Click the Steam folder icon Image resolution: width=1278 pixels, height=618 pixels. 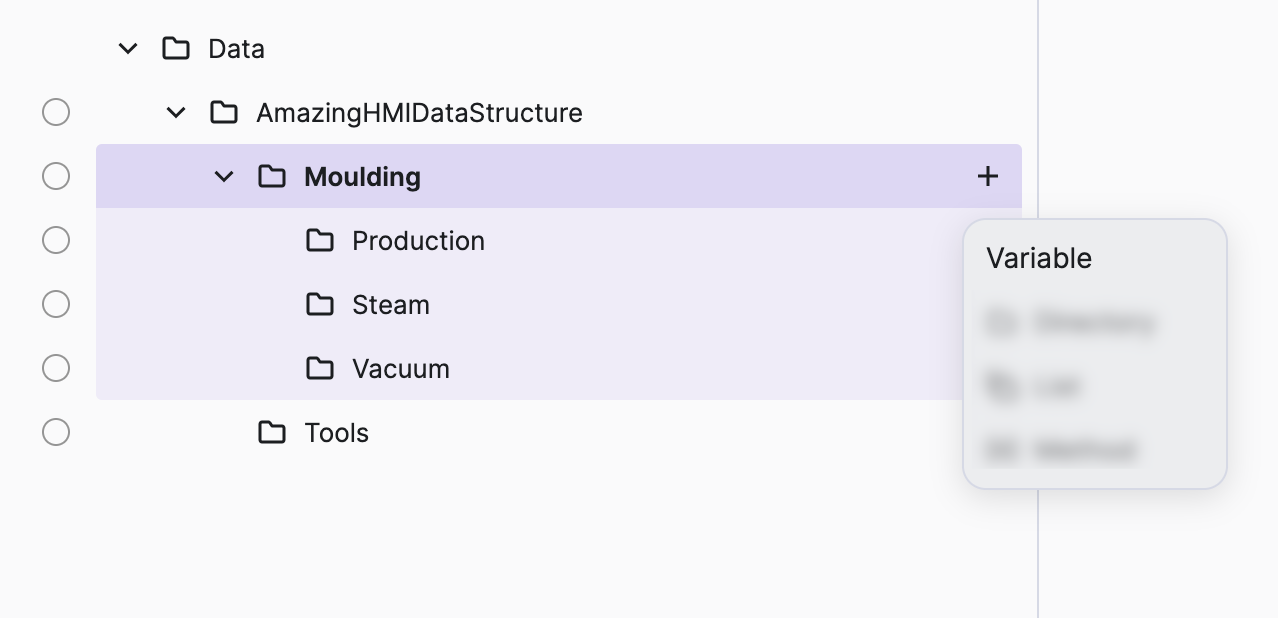tap(320, 305)
